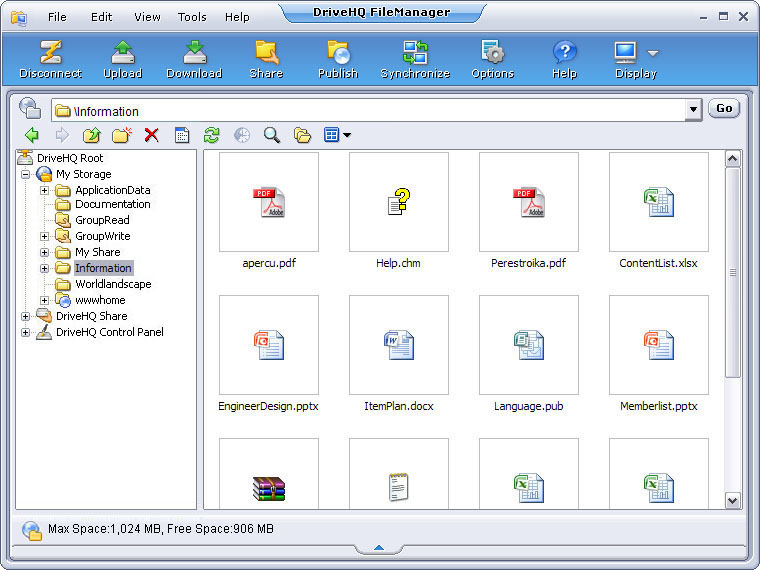Click the status bar storage icon
760x570 pixels.
pyautogui.click(x=32, y=531)
